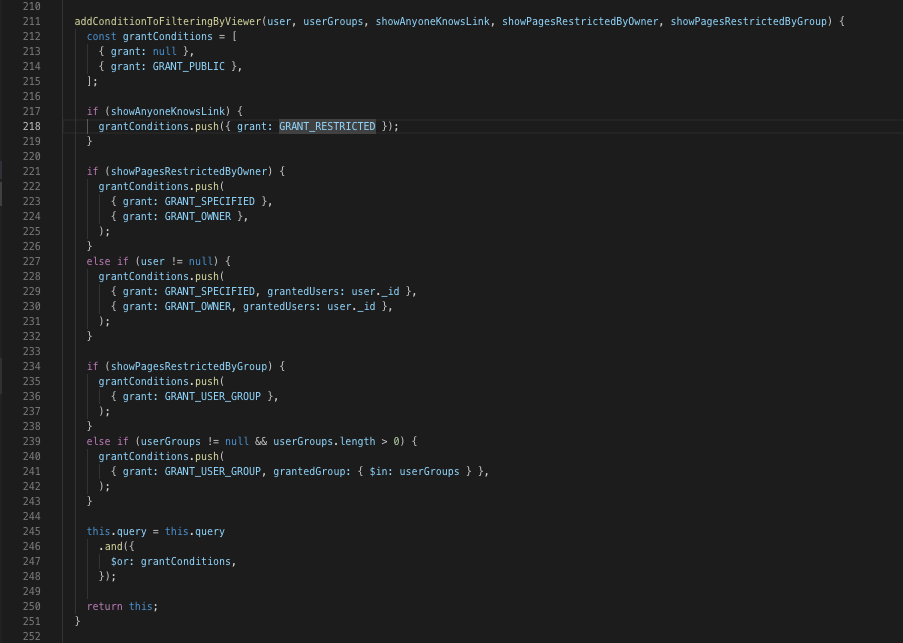Click userGroups.length on line 239
The image size is (903, 643).
[324, 442]
